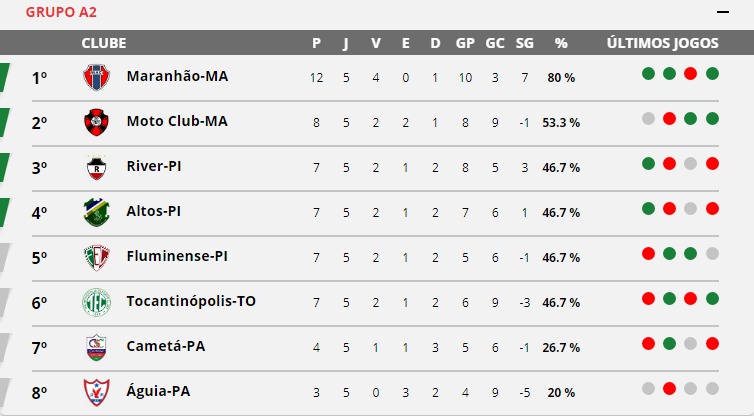This screenshot has height=416, width=754.
Task: Click the Cametá-PA team crest
Action: click(97, 347)
